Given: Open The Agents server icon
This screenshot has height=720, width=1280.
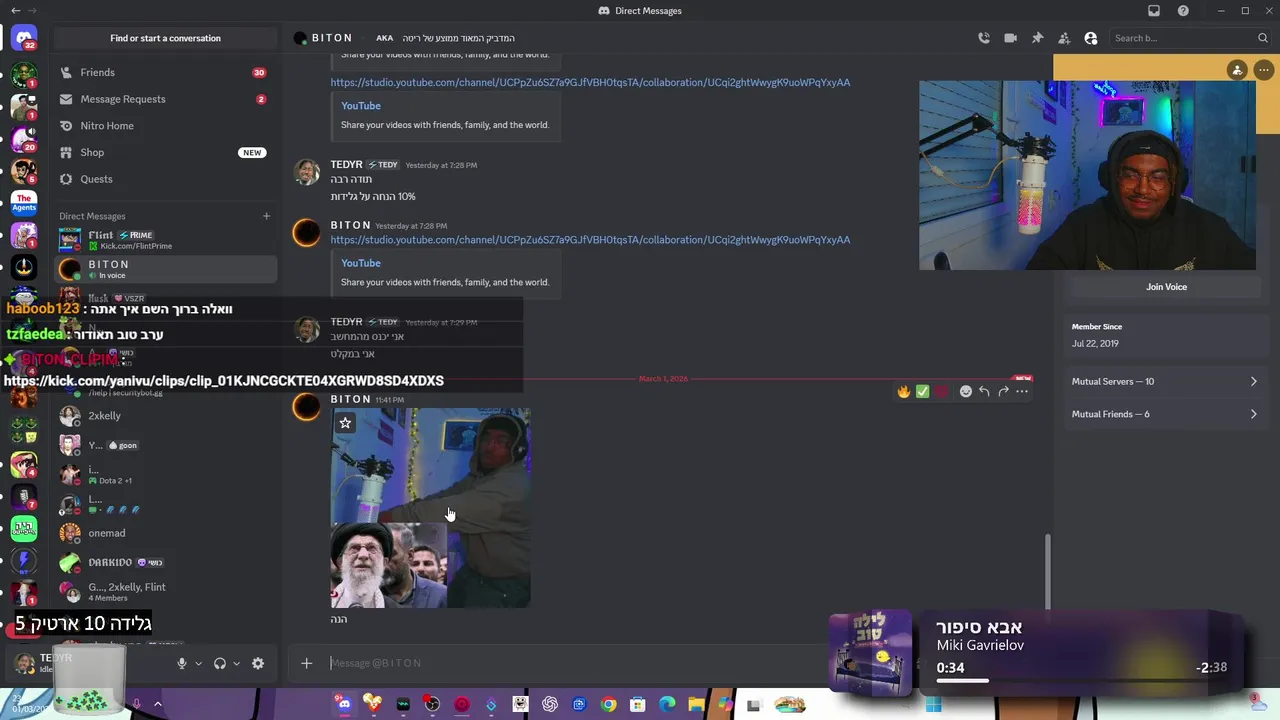Looking at the screenshot, I should point(24,202).
